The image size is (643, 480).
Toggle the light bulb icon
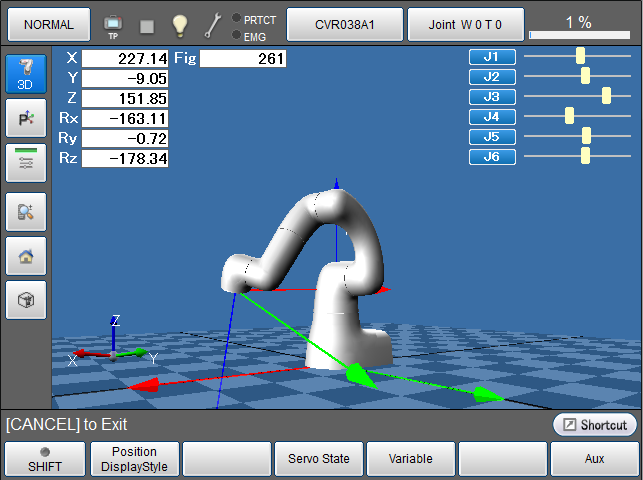(x=179, y=23)
